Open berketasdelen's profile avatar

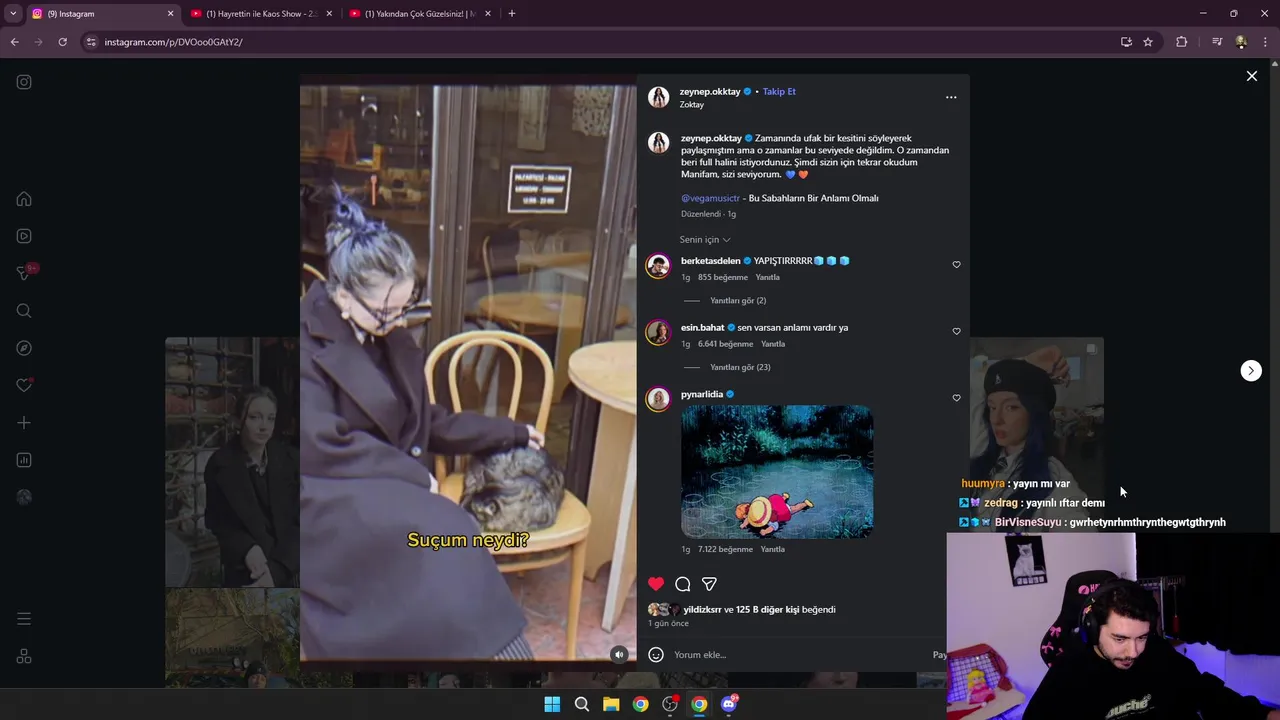point(658,266)
